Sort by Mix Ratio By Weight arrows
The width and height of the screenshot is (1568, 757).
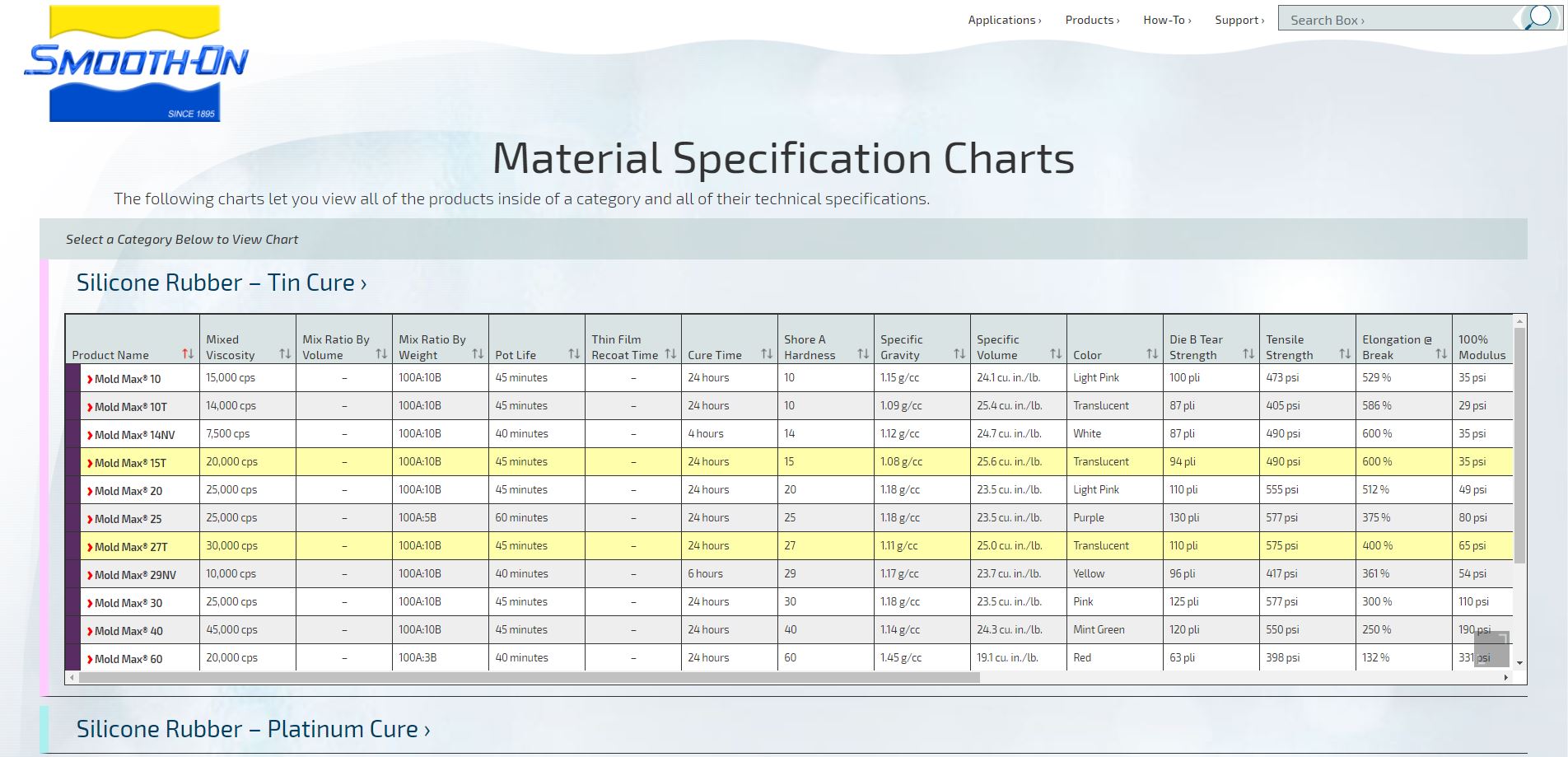(x=478, y=354)
